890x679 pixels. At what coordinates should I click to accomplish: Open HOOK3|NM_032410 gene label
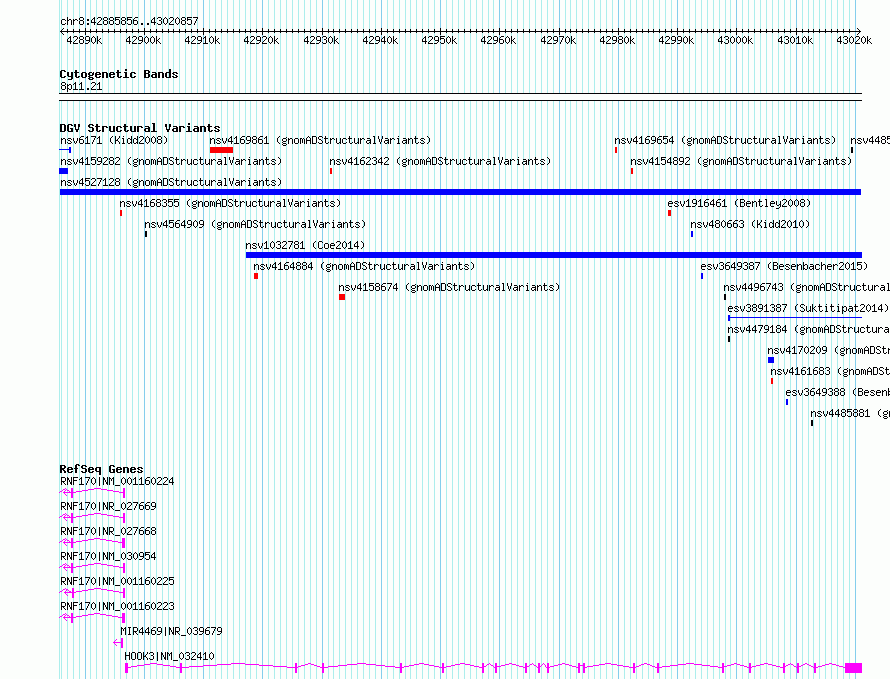pos(170,656)
